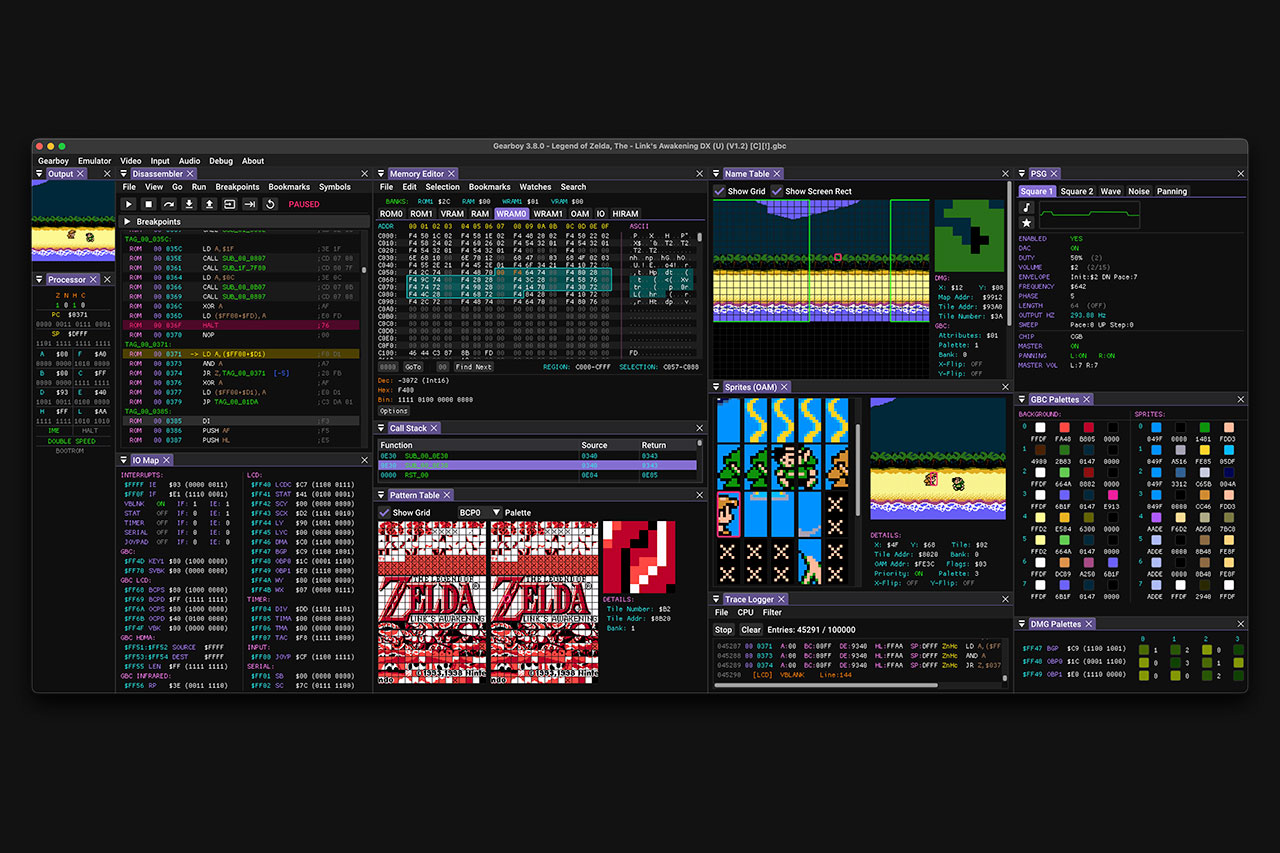Screen dimensions: 1280x853
Task: Select the Wave tab in PSG
Action: click(1111, 191)
